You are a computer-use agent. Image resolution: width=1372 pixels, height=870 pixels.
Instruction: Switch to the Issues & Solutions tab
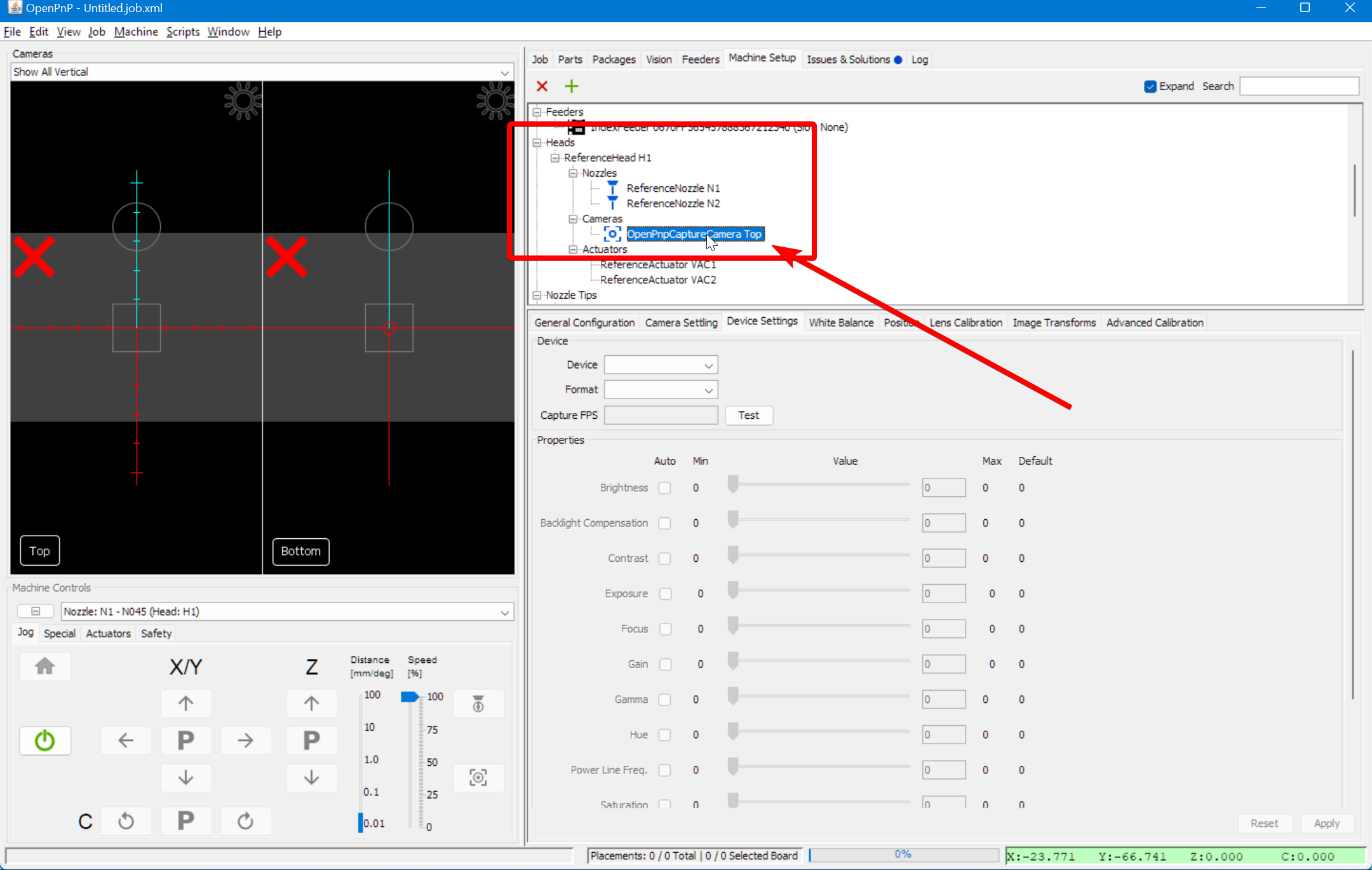point(849,59)
